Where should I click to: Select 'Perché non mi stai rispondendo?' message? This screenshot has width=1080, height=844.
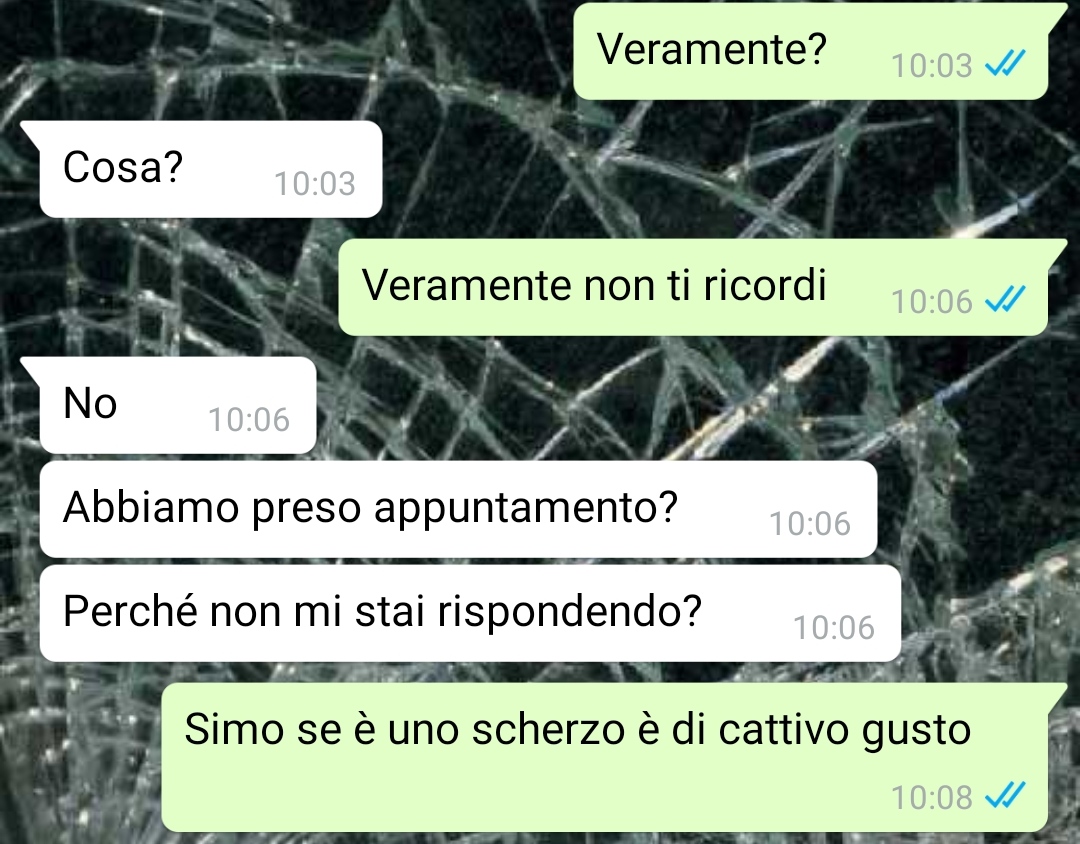pyautogui.click(x=470, y=613)
